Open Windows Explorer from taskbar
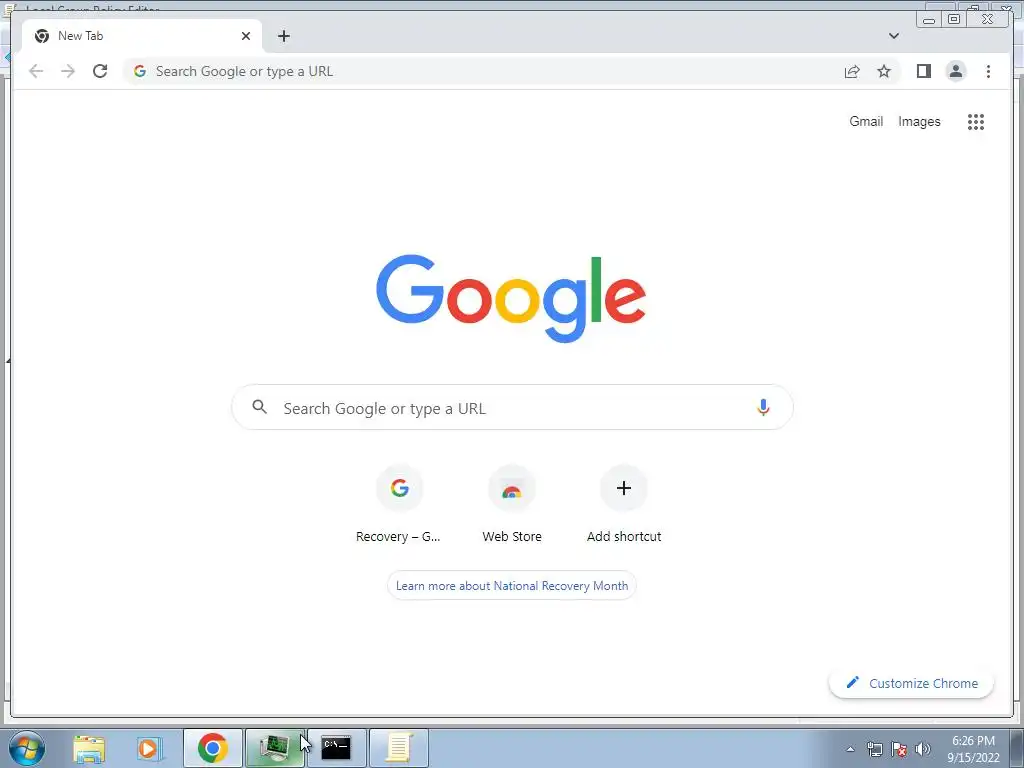The height and width of the screenshot is (768, 1024). coord(89,748)
